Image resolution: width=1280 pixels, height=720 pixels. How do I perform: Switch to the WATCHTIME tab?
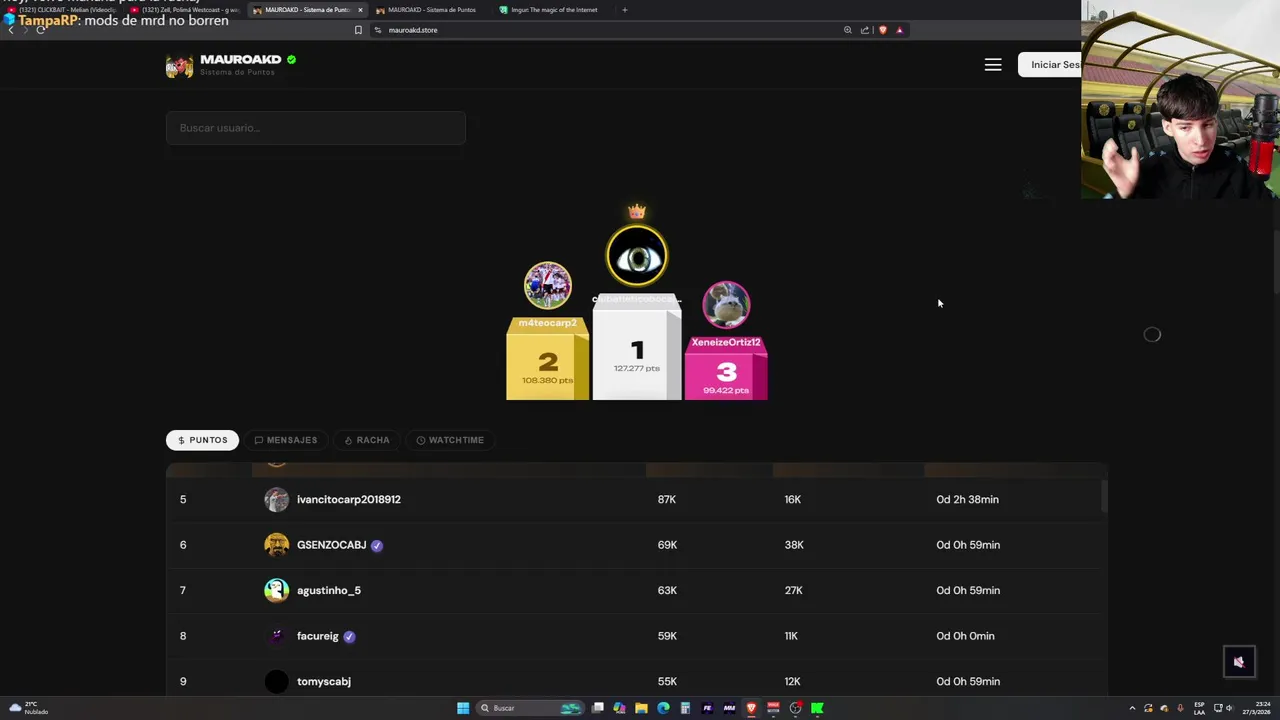tap(450, 440)
